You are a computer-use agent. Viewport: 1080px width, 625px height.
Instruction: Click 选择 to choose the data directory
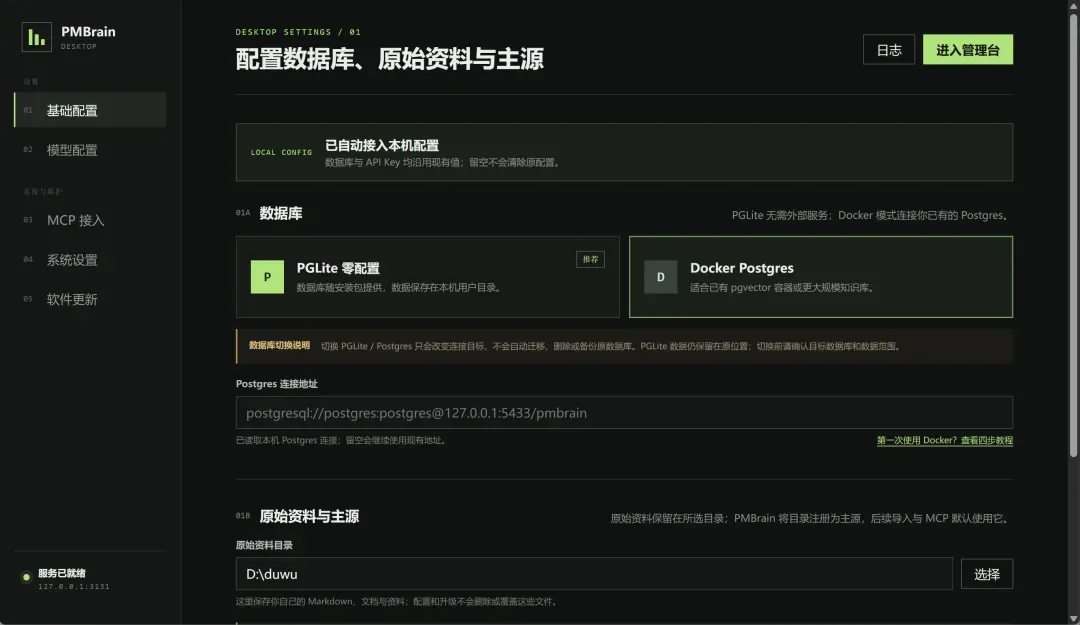[x=987, y=574]
